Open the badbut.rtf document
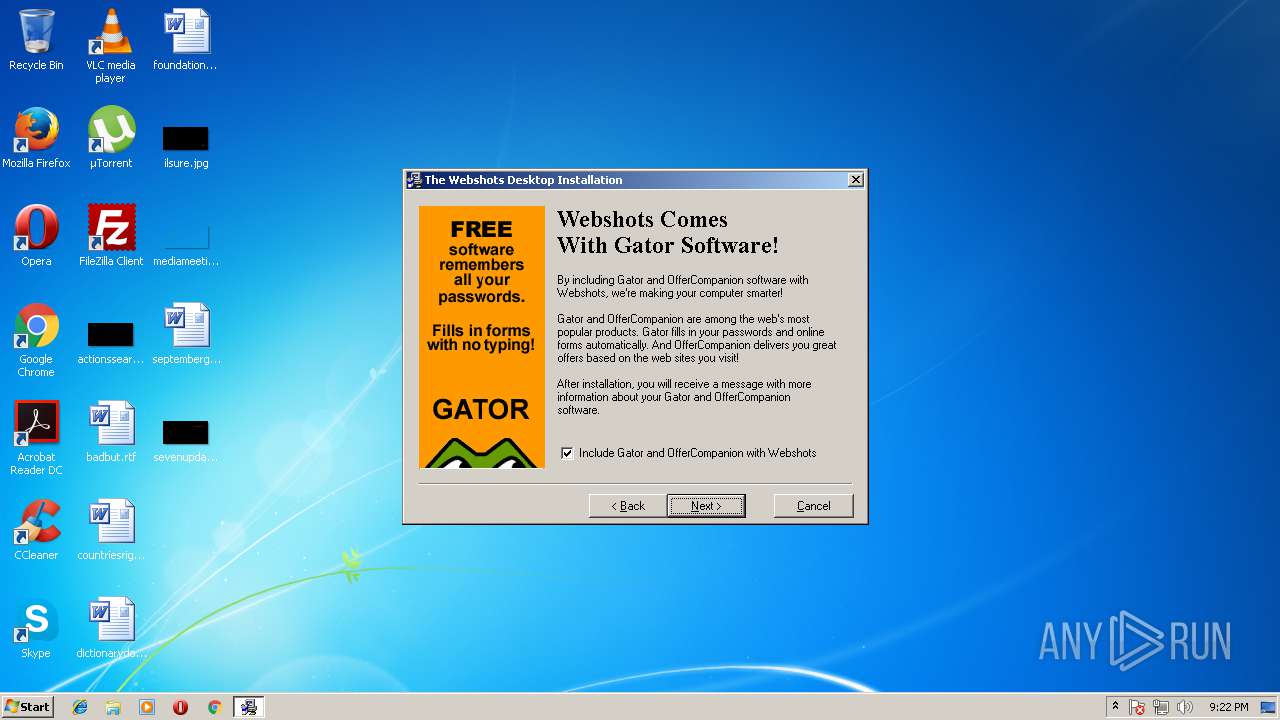This screenshot has width=1280, height=720. tap(110, 432)
